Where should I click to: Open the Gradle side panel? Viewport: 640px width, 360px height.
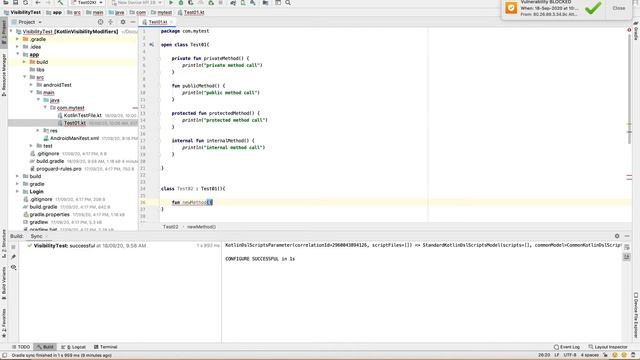point(636,31)
